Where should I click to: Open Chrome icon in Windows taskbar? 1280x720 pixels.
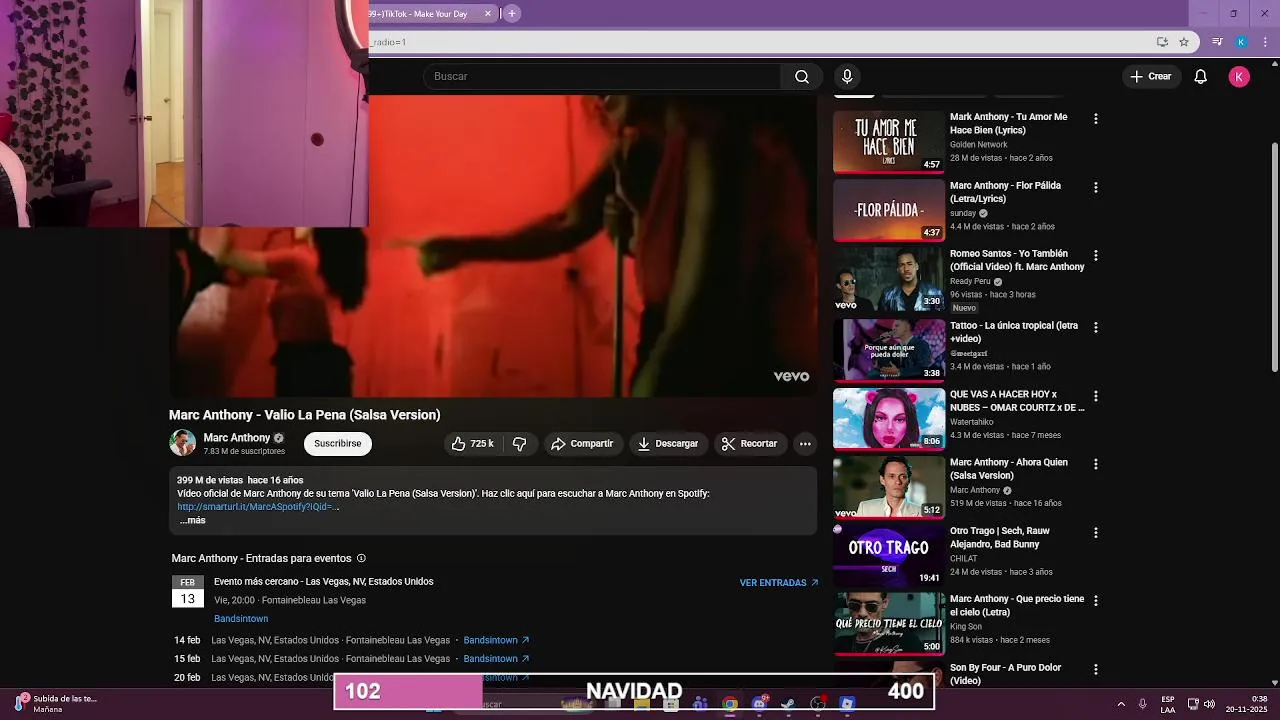pos(730,704)
